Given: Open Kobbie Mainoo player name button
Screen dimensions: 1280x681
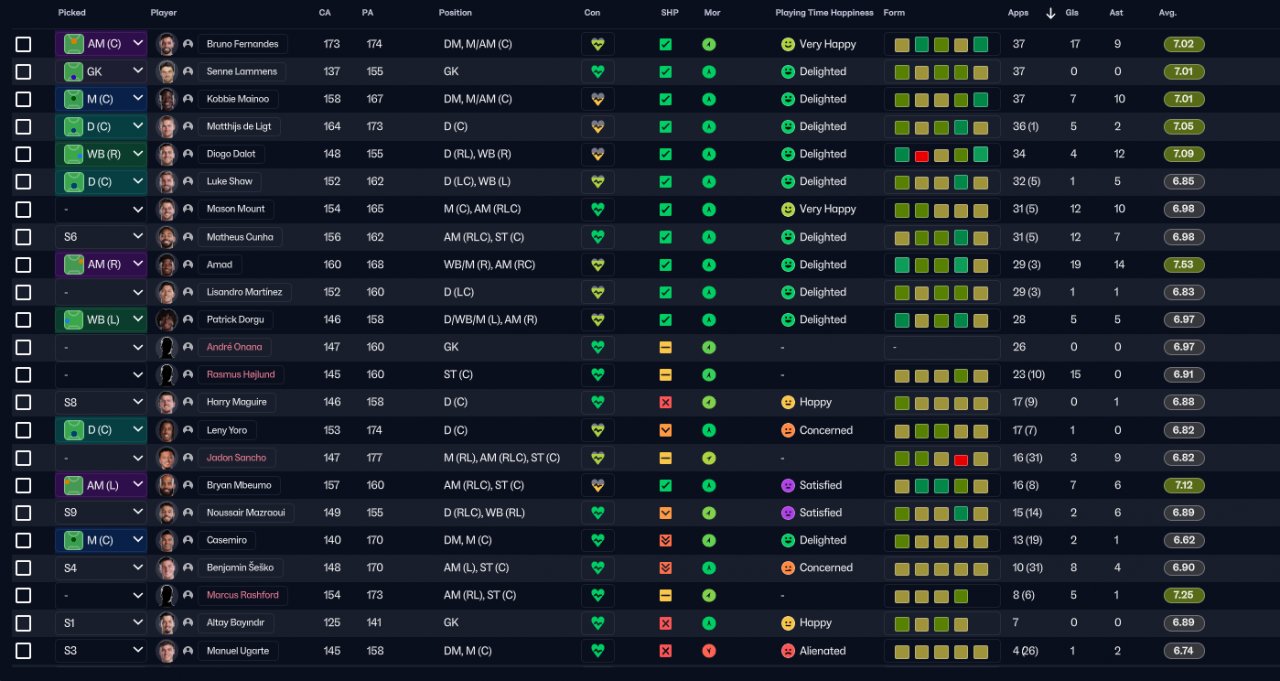Looking at the screenshot, I should [x=238, y=99].
